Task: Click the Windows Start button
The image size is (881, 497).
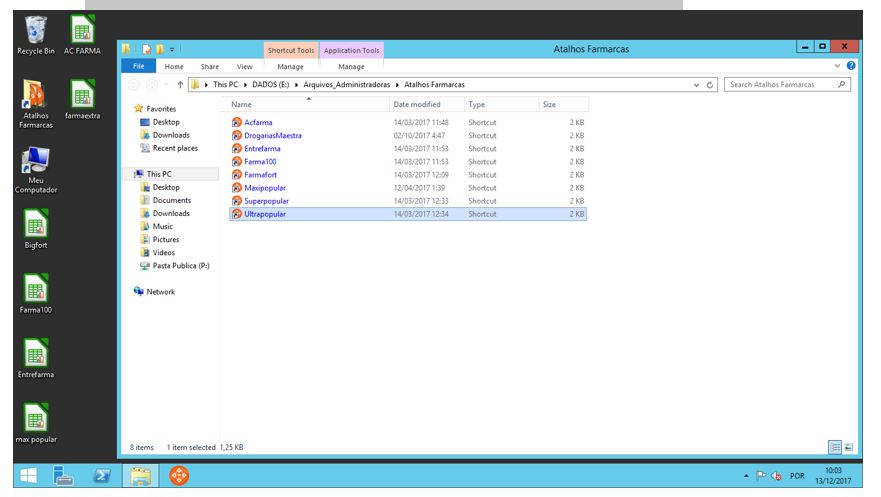Action: pyautogui.click(x=27, y=476)
